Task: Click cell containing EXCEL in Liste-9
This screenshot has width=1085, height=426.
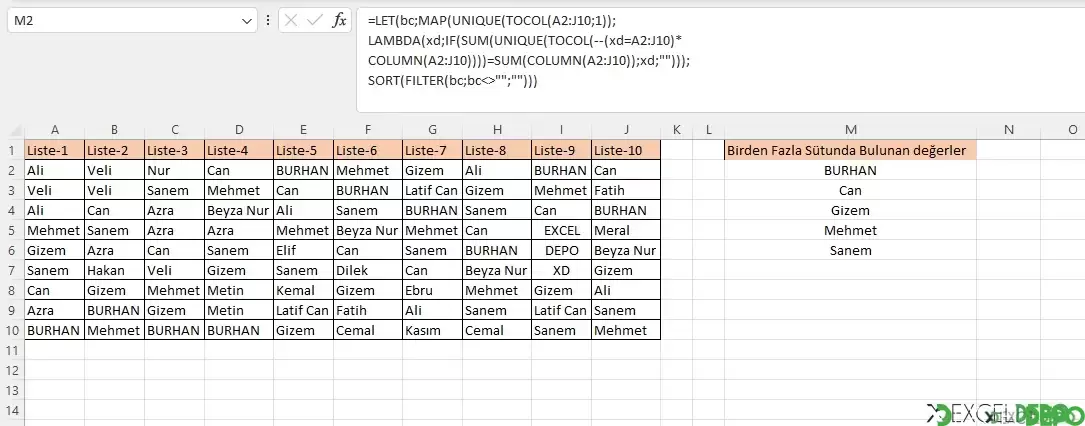Action: tap(562, 230)
